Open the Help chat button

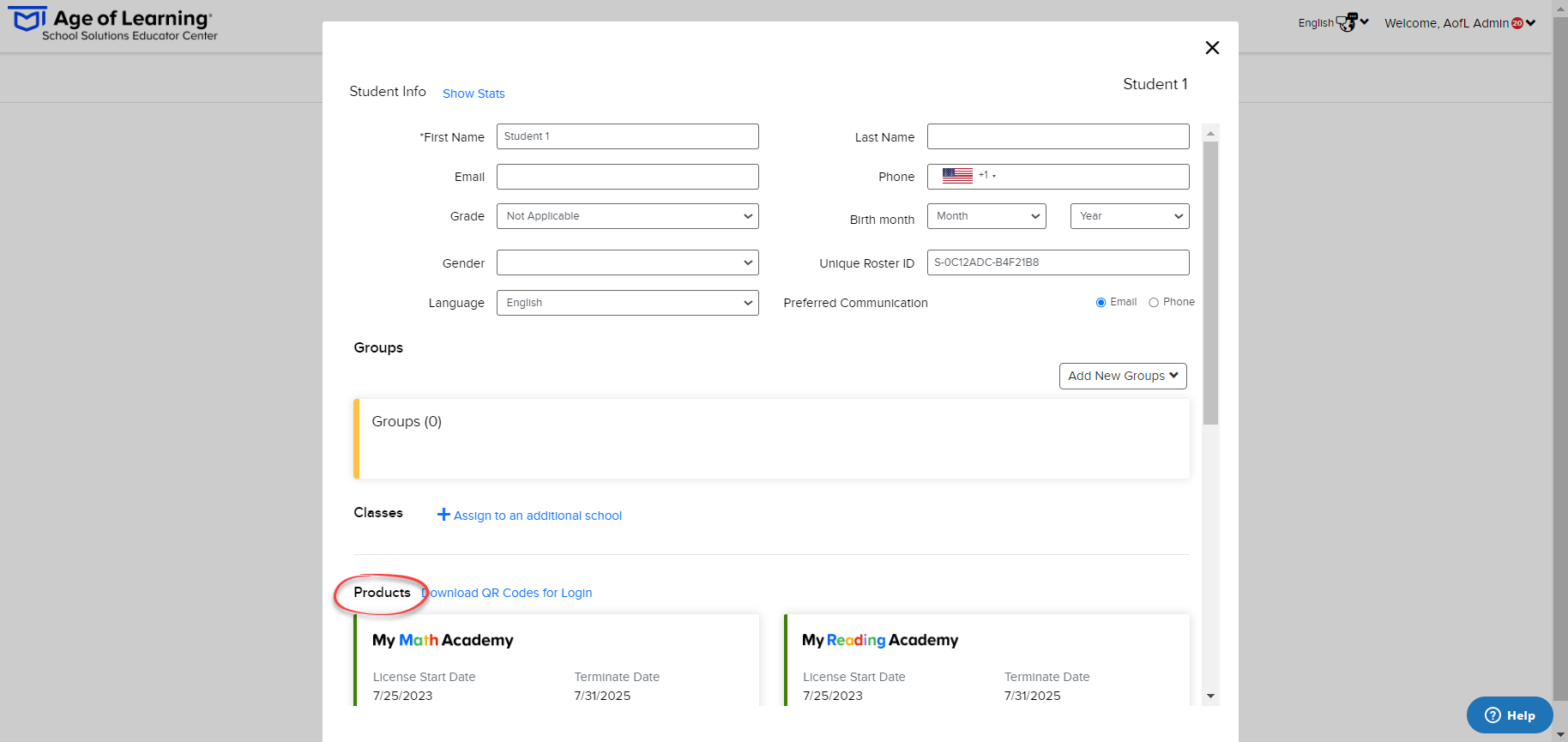click(x=1510, y=715)
